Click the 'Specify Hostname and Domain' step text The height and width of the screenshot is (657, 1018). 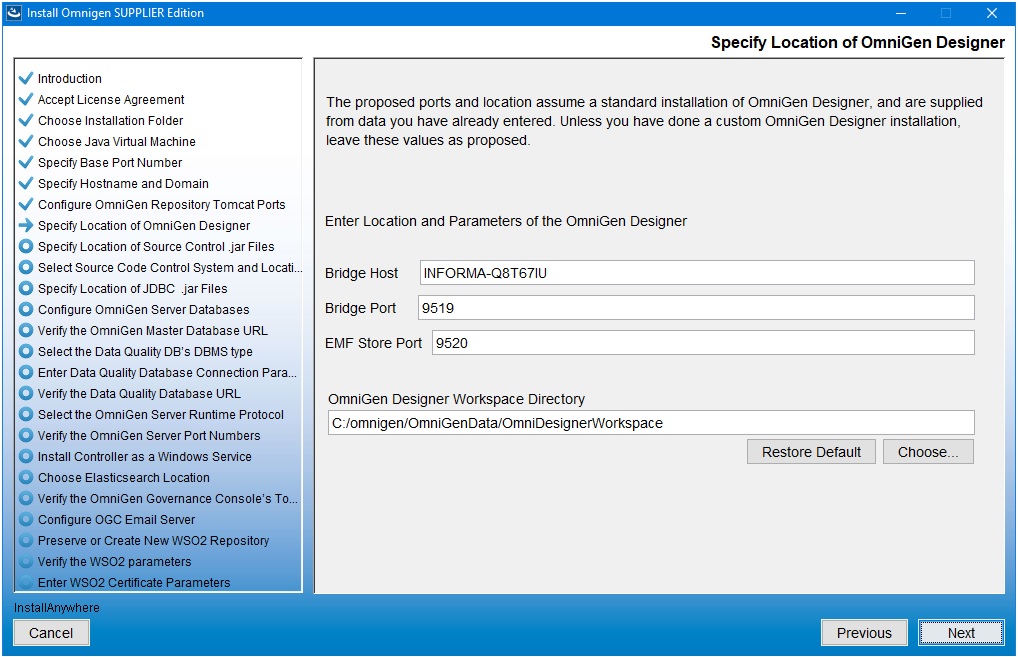pyautogui.click(x=123, y=183)
